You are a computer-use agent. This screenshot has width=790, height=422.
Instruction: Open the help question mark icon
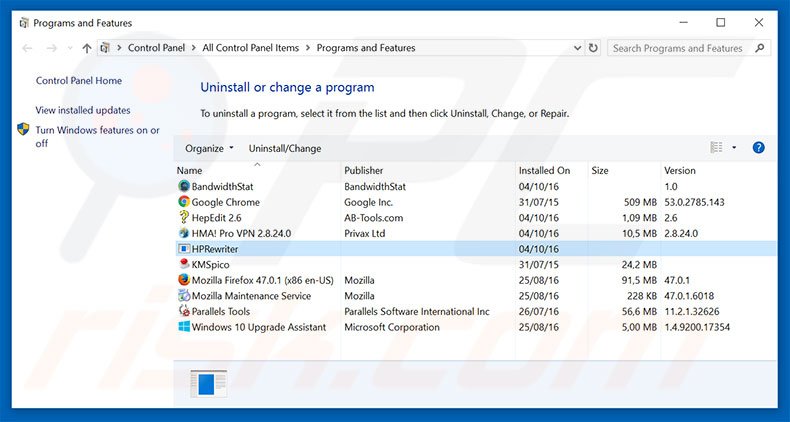point(758,148)
